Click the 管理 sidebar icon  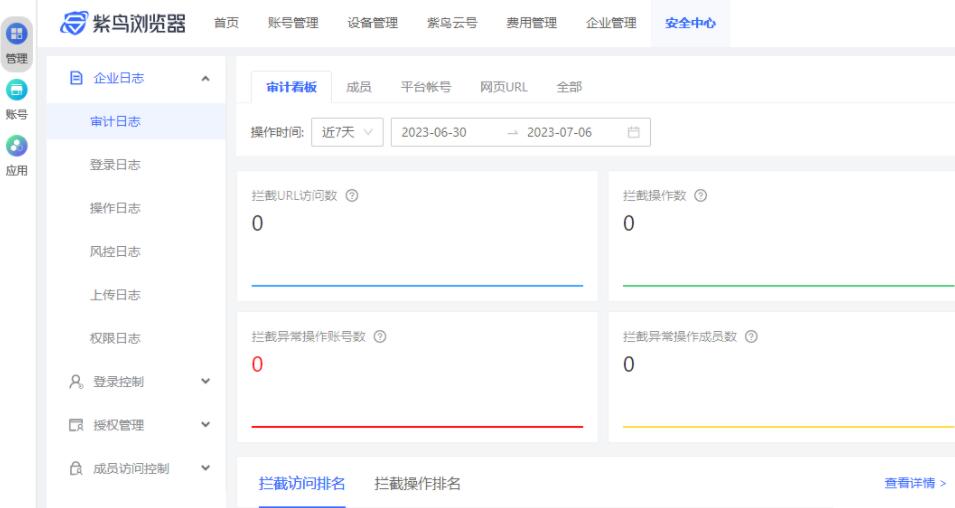point(16,43)
